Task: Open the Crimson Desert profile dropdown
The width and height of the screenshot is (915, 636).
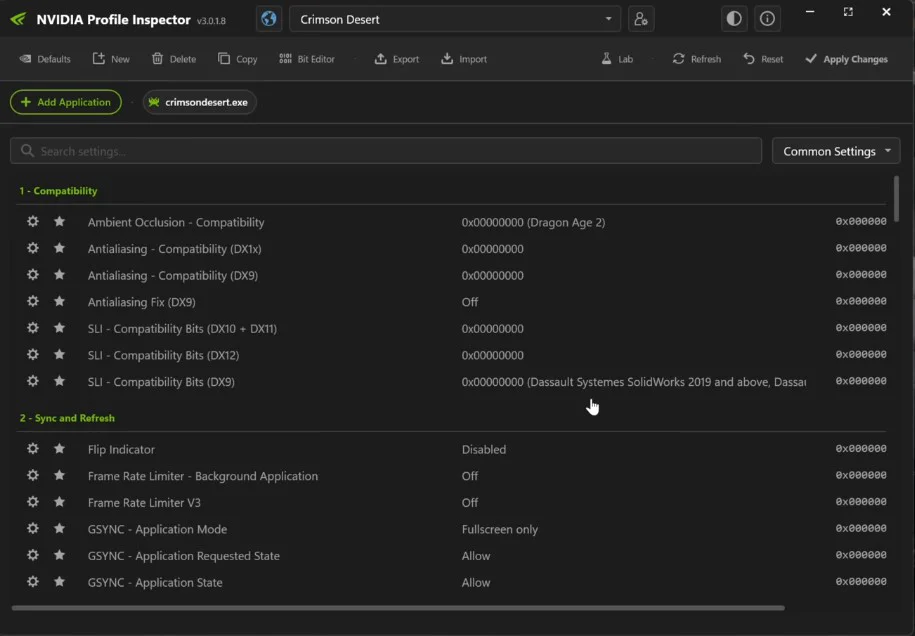Action: pyautogui.click(x=455, y=19)
